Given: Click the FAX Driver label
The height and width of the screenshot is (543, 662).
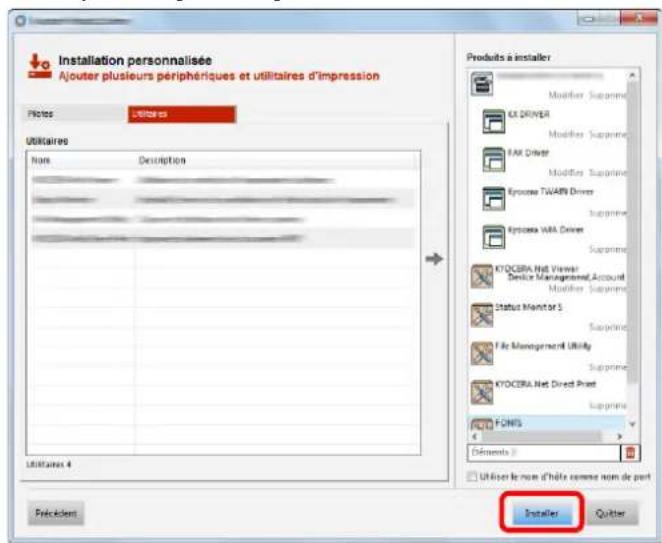Looking at the screenshot, I should (x=528, y=153).
